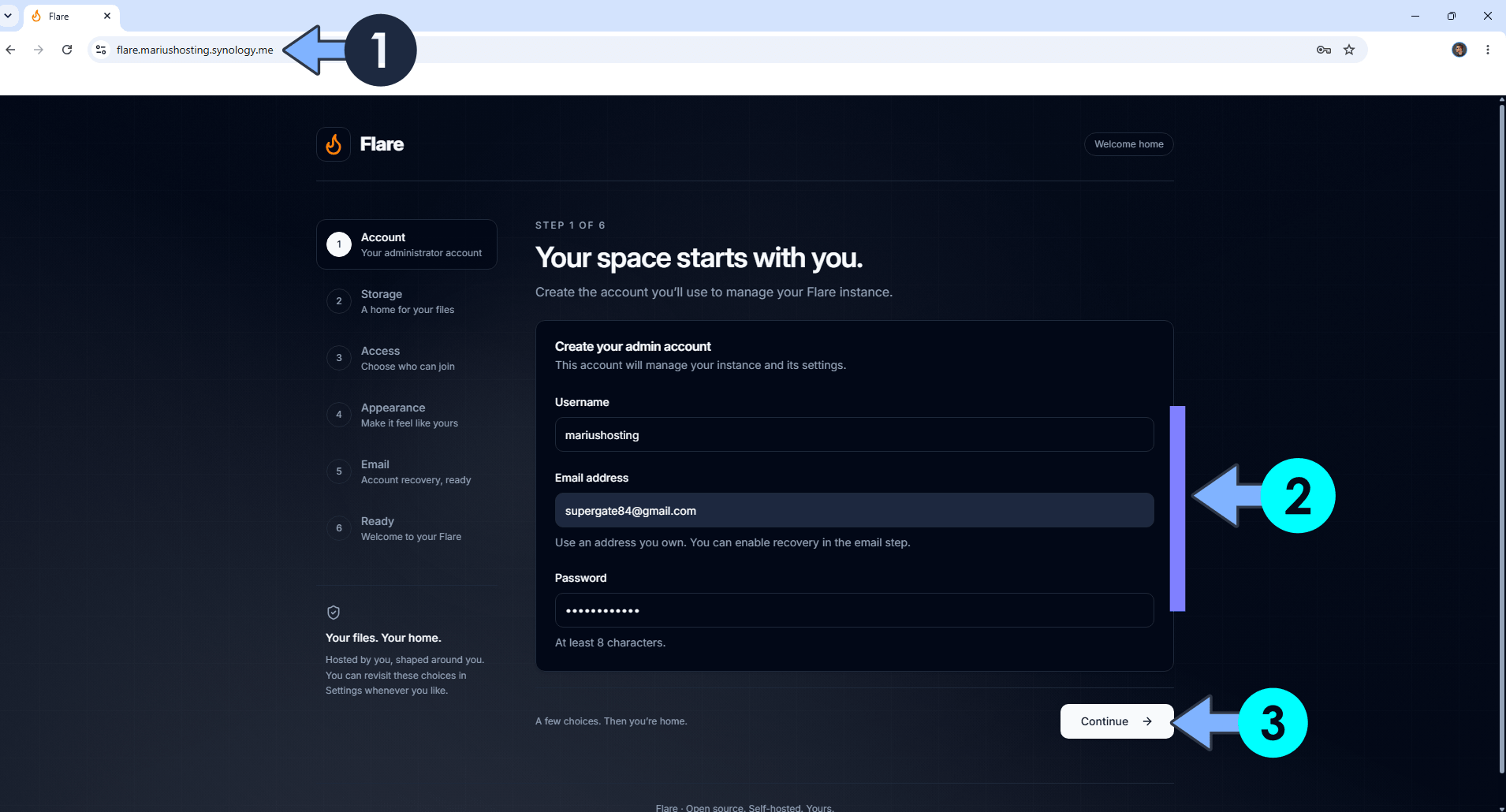Screen dimensions: 1506x812
Task: Expand the tab search dropdown arrow
Action: pyautogui.click(x=8, y=16)
